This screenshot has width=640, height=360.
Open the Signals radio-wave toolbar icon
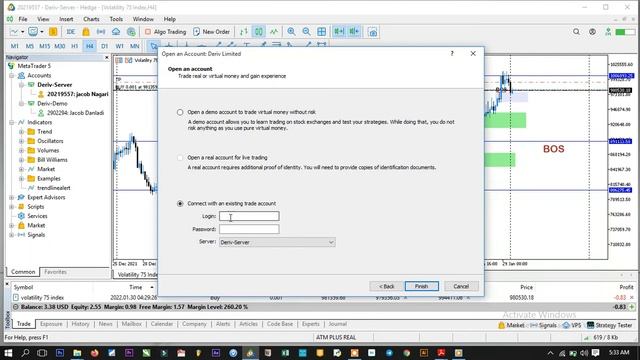pyautogui.click(x=101, y=31)
